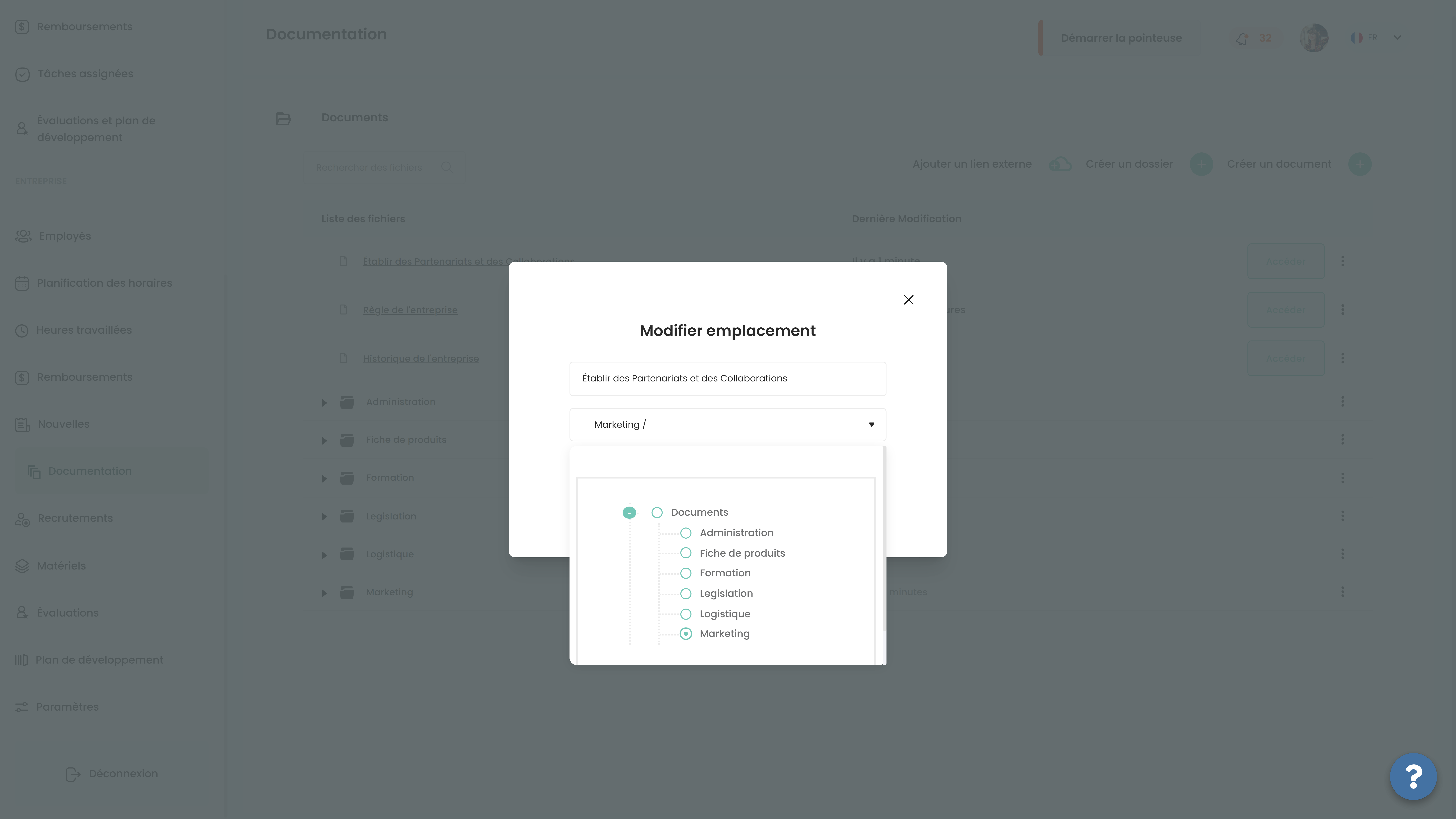
Task: Collapse the Documents tree node
Action: point(629,513)
